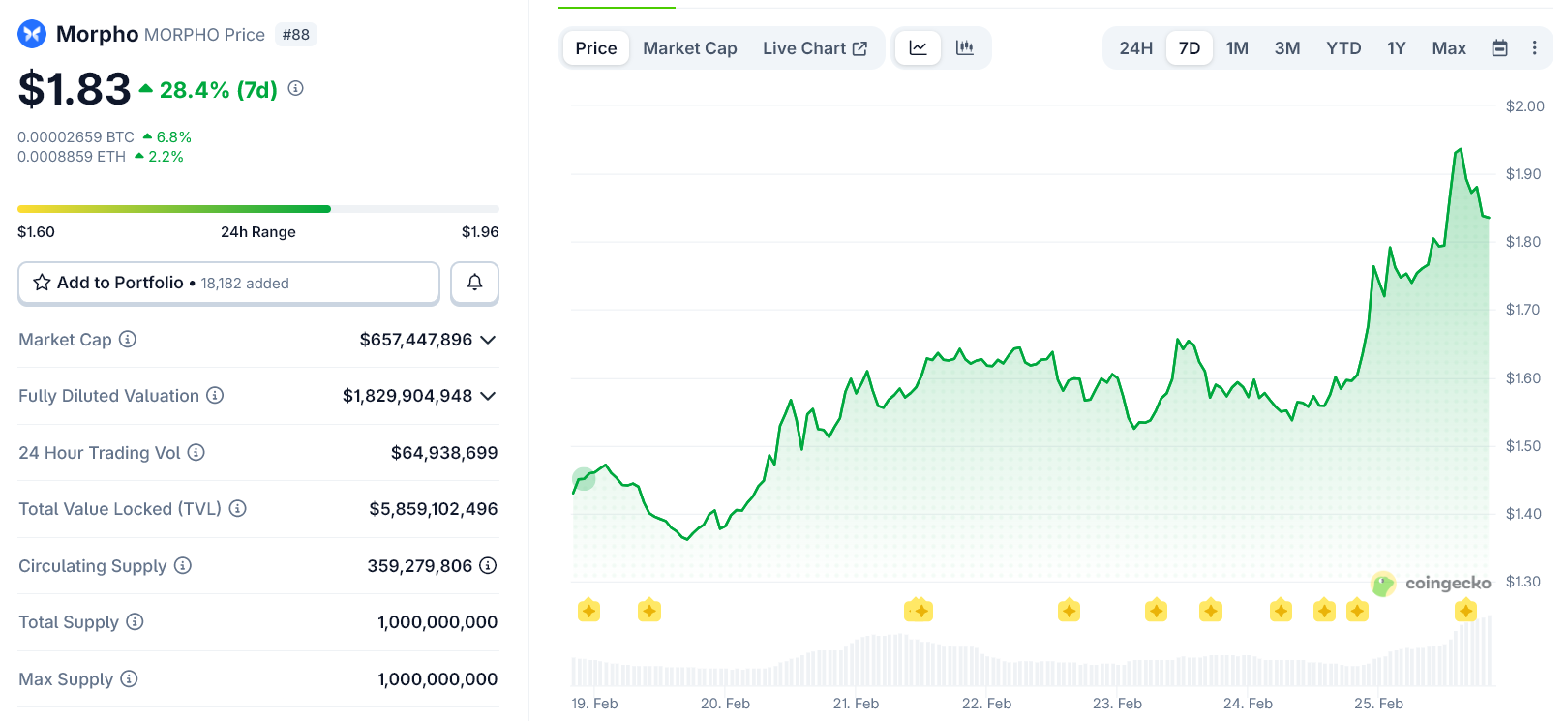Screen dimensions: 1568x721
Task: Open the chart three-dot options menu
Action: [1534, 48]
